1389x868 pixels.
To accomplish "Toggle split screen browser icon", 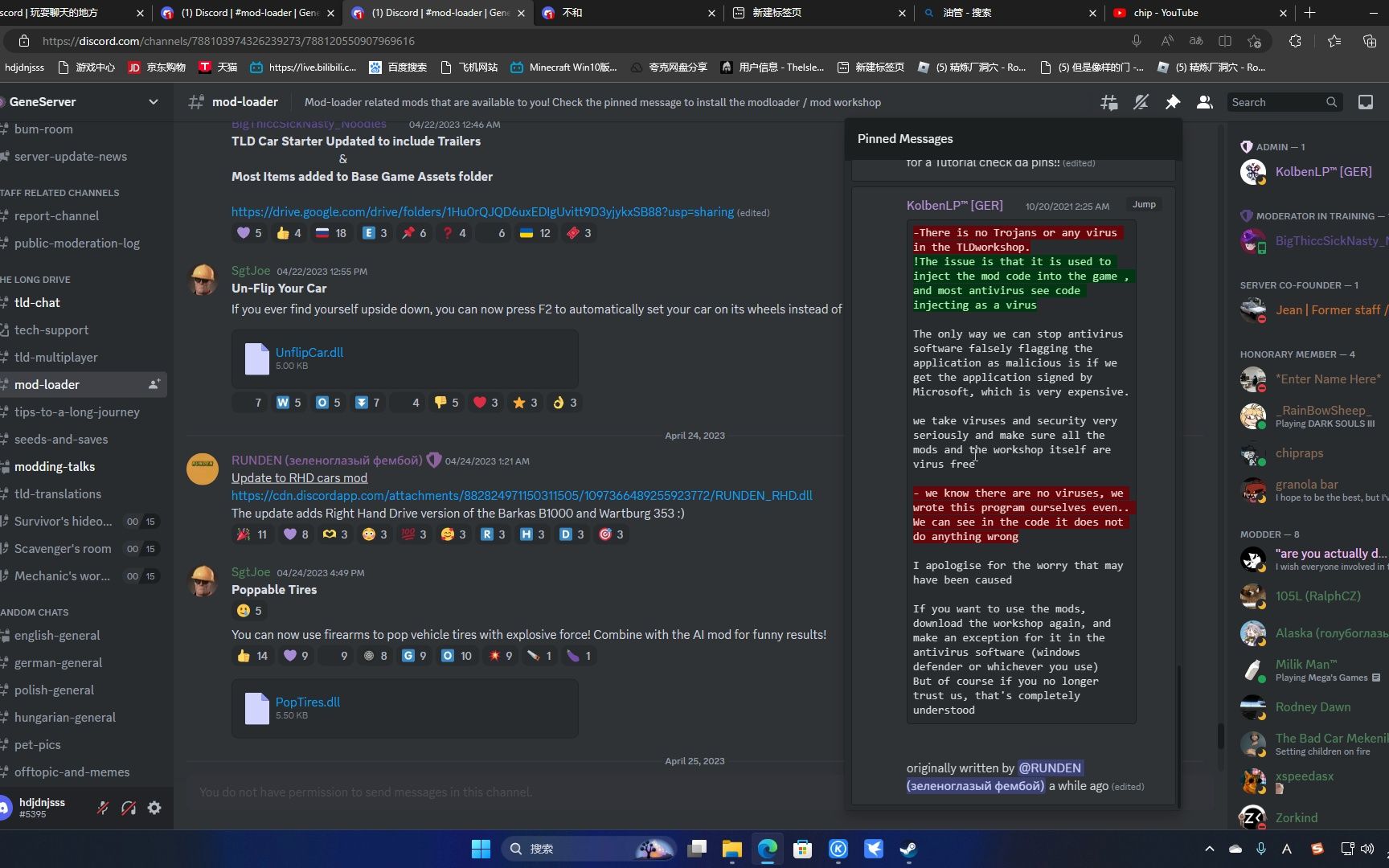I will 1225,41.
